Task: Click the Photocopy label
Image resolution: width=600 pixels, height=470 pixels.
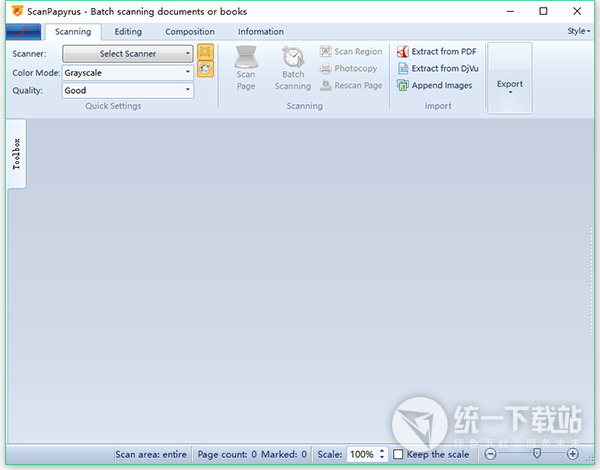Action: (x=356, y=69)
